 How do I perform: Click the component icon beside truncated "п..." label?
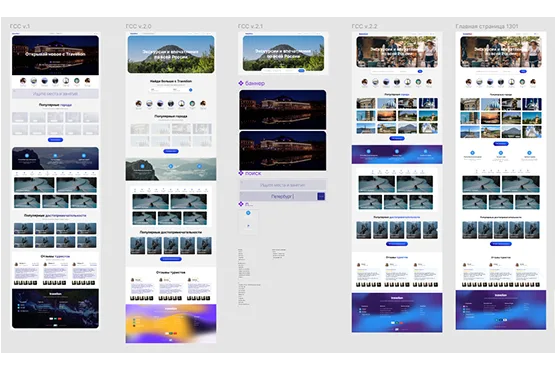point(241,204)
